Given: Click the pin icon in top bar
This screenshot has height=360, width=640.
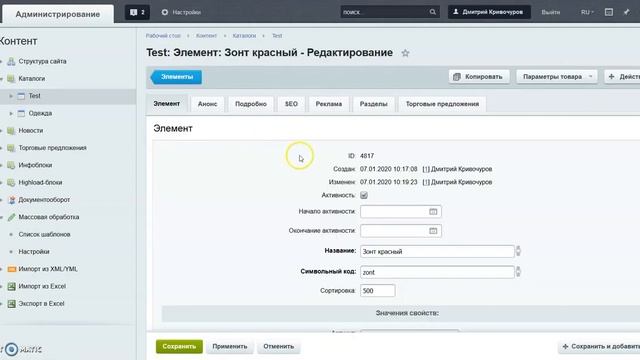Looking at the screenshot, I should point(627,12).
